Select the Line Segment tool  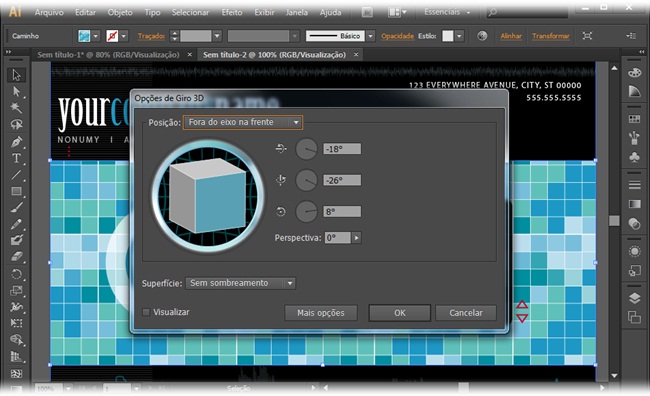(16, 175)
